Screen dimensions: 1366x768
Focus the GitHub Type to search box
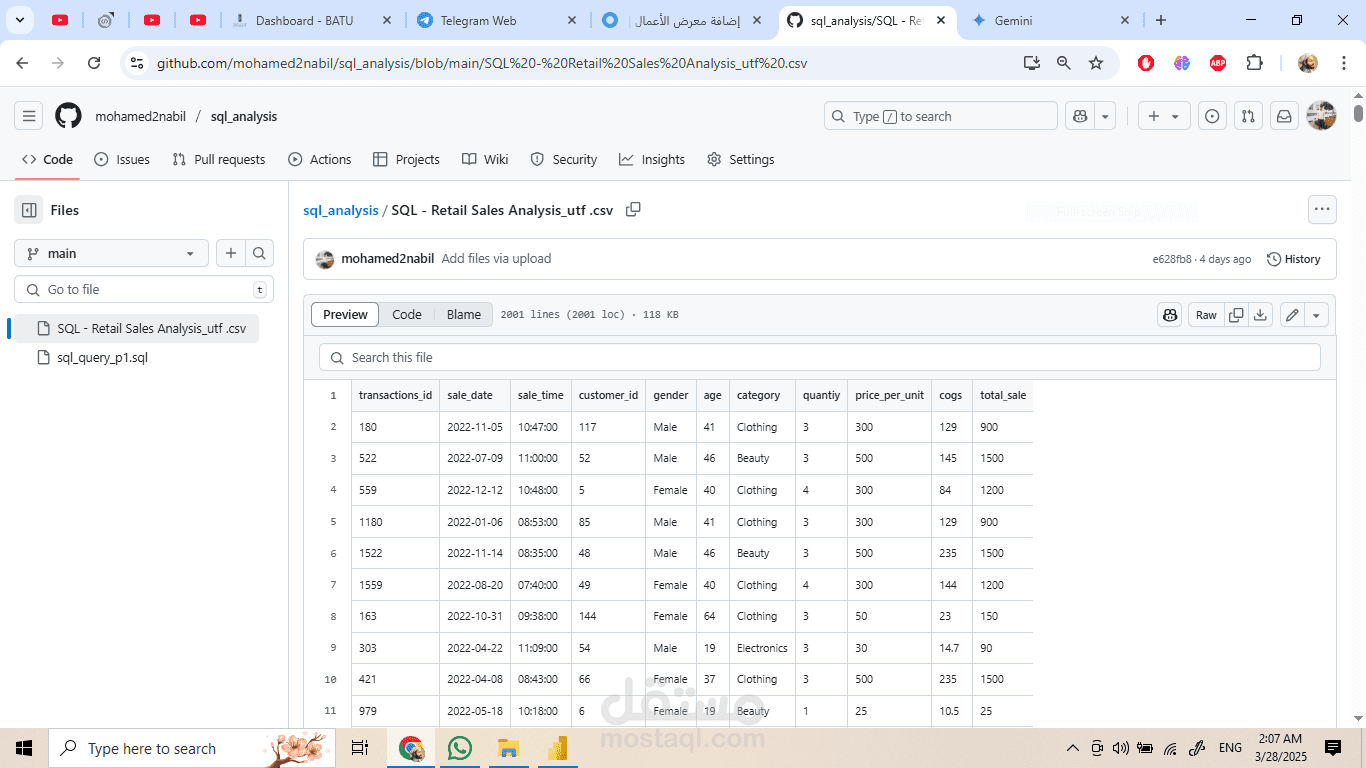(941, 116)
